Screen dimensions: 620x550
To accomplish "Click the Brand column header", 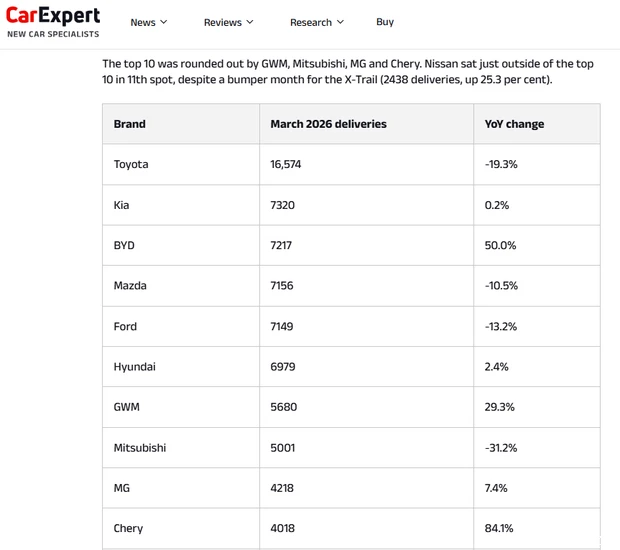I will coord(130,124).
